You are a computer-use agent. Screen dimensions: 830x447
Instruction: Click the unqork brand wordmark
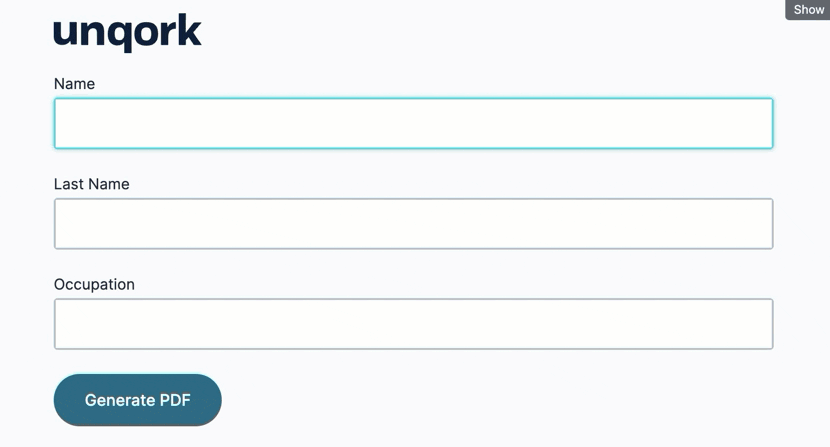coord(127,32)
